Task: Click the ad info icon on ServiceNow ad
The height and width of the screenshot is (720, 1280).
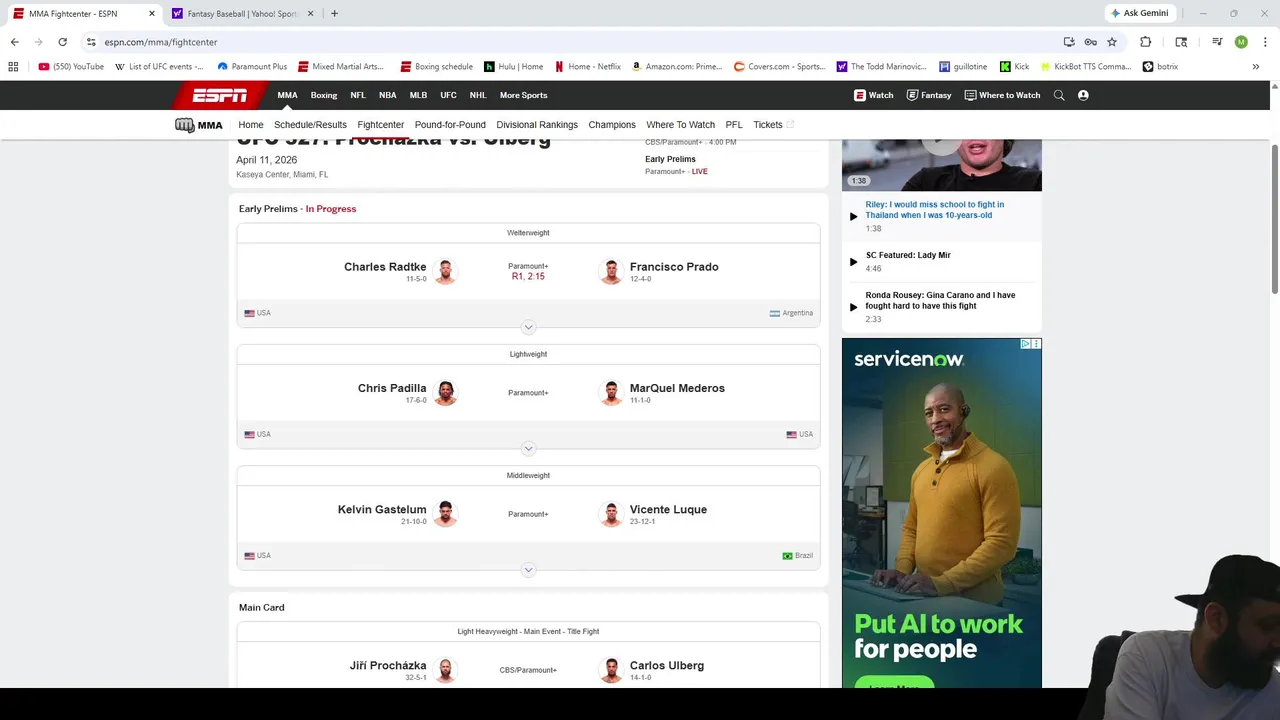Action: 1026,344
